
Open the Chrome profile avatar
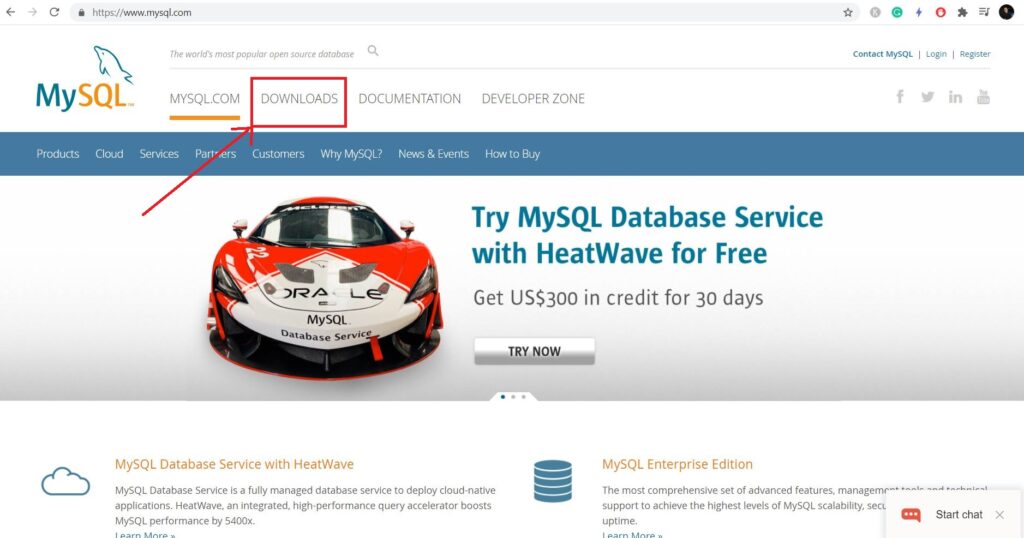click(x=1006, y=12)
